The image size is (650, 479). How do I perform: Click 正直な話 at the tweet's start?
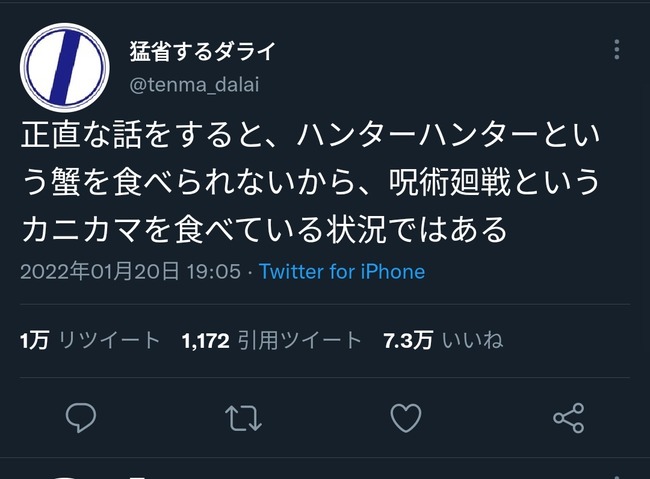(82, 135)
